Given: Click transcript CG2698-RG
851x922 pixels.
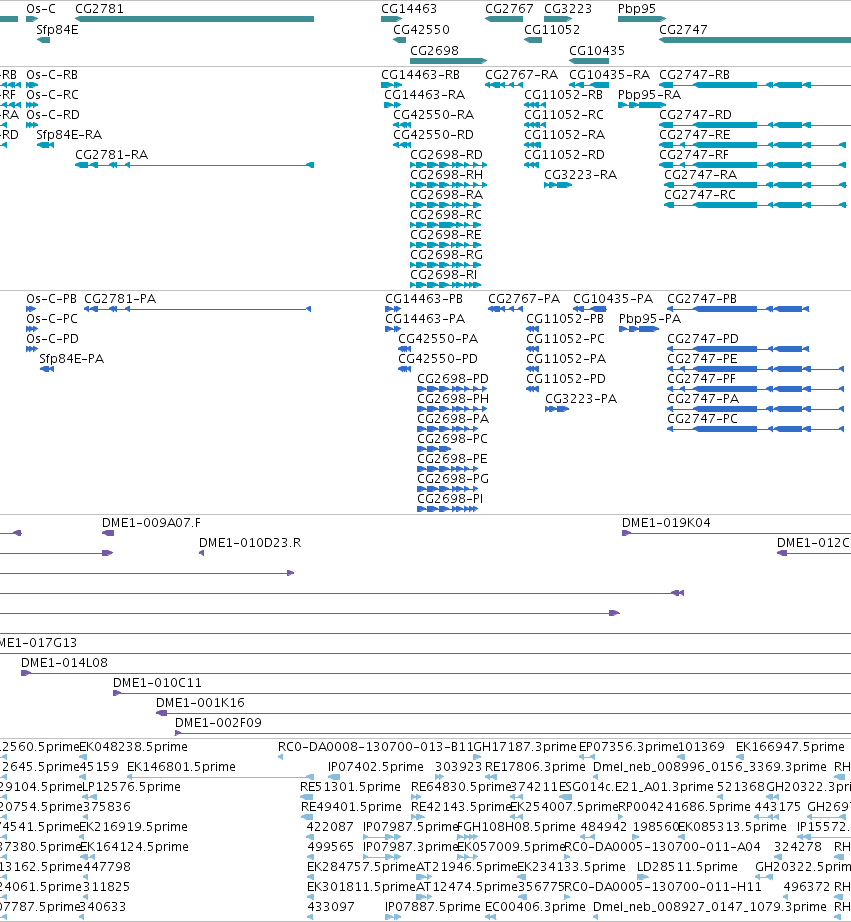Looking at the screenshot, I should pyautogui.click(x=446, y=255).
